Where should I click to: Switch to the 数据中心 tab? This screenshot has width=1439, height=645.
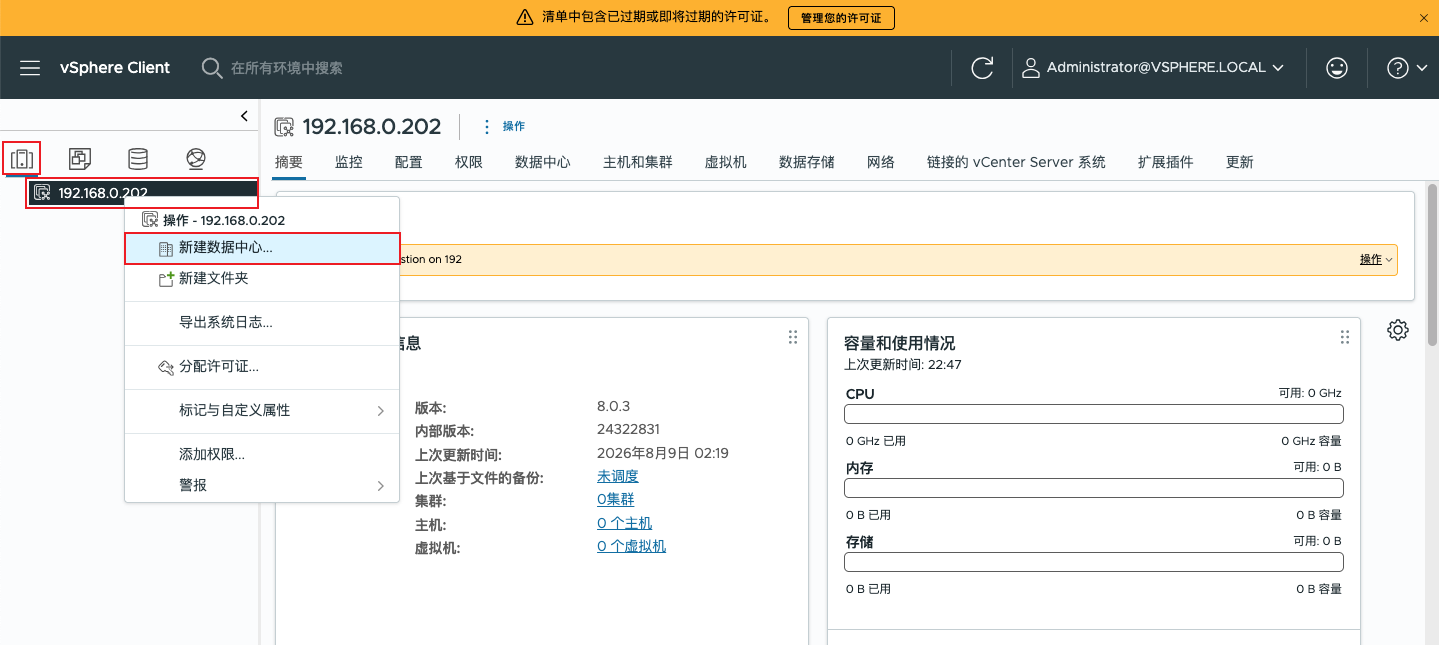pyautogui.click(x=543, y=162)
